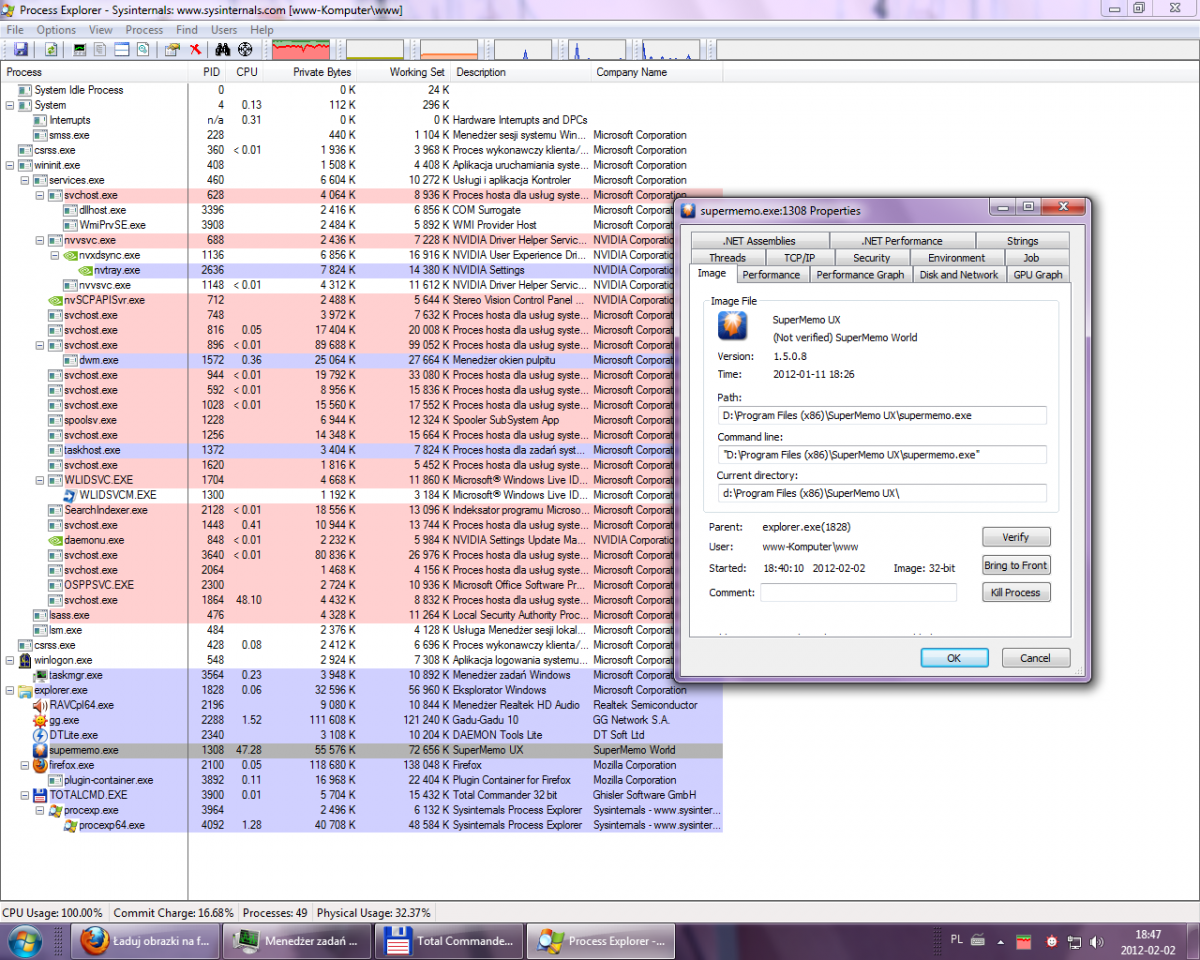Click the nvtray.exe NVIDIA icon
The image size is (1200, 960).
[86, 270]
